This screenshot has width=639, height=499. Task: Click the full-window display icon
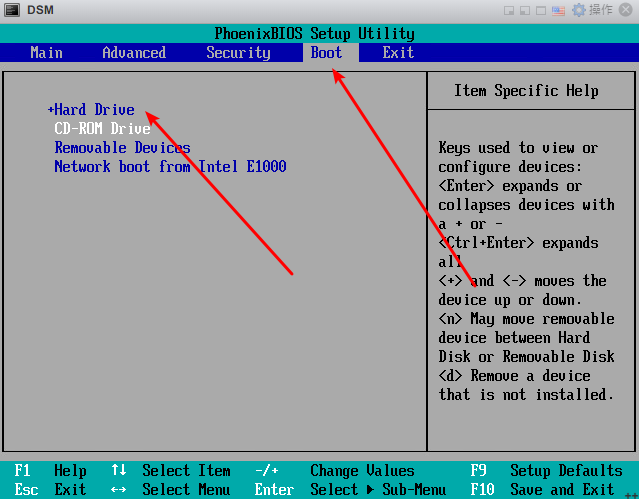tap(541, 11)
